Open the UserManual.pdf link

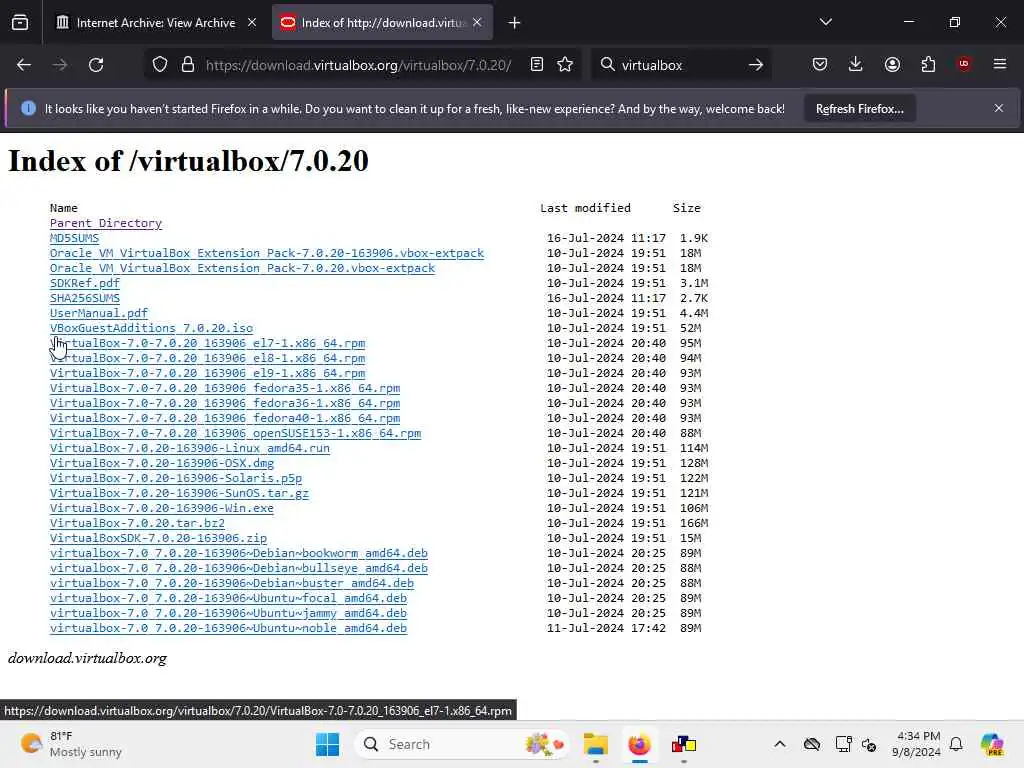[99, 313]
